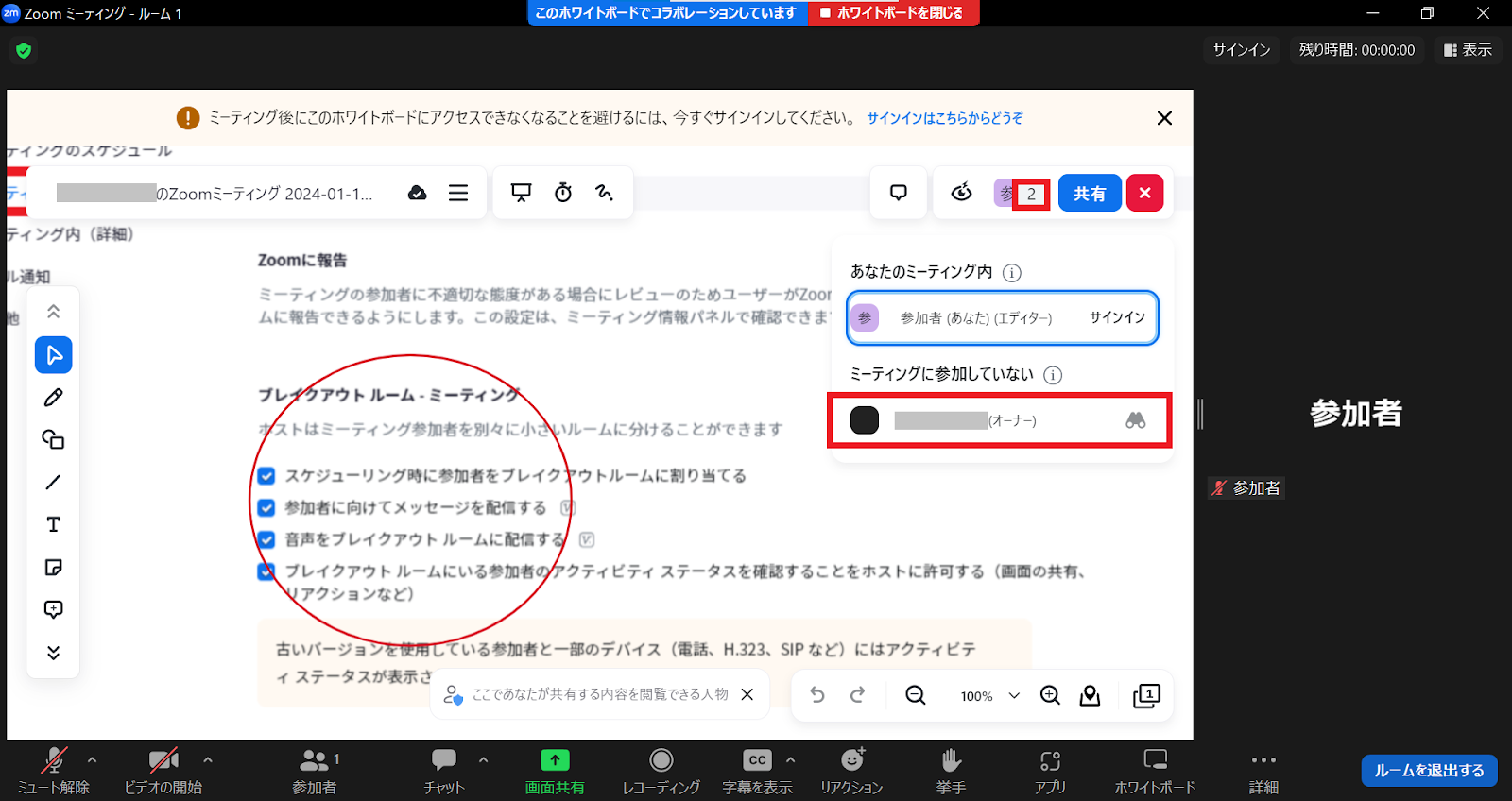Screen dimensions: 1512x801
Task: Expand more whiteboard tools downward chevron
Action: coord(54,653)
